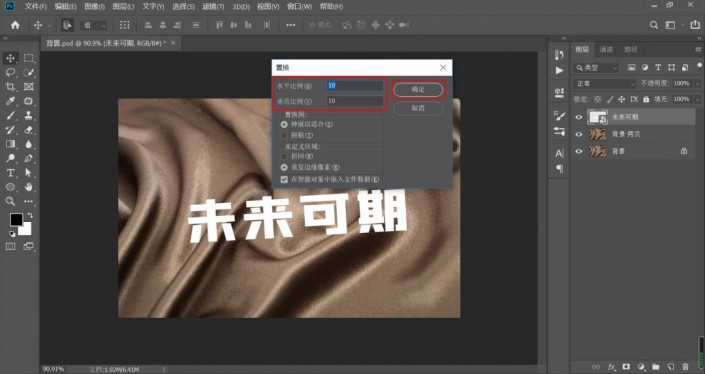Select the Rectangular Marquee tool
Viewport: 705px width, 374px height.
29,58
